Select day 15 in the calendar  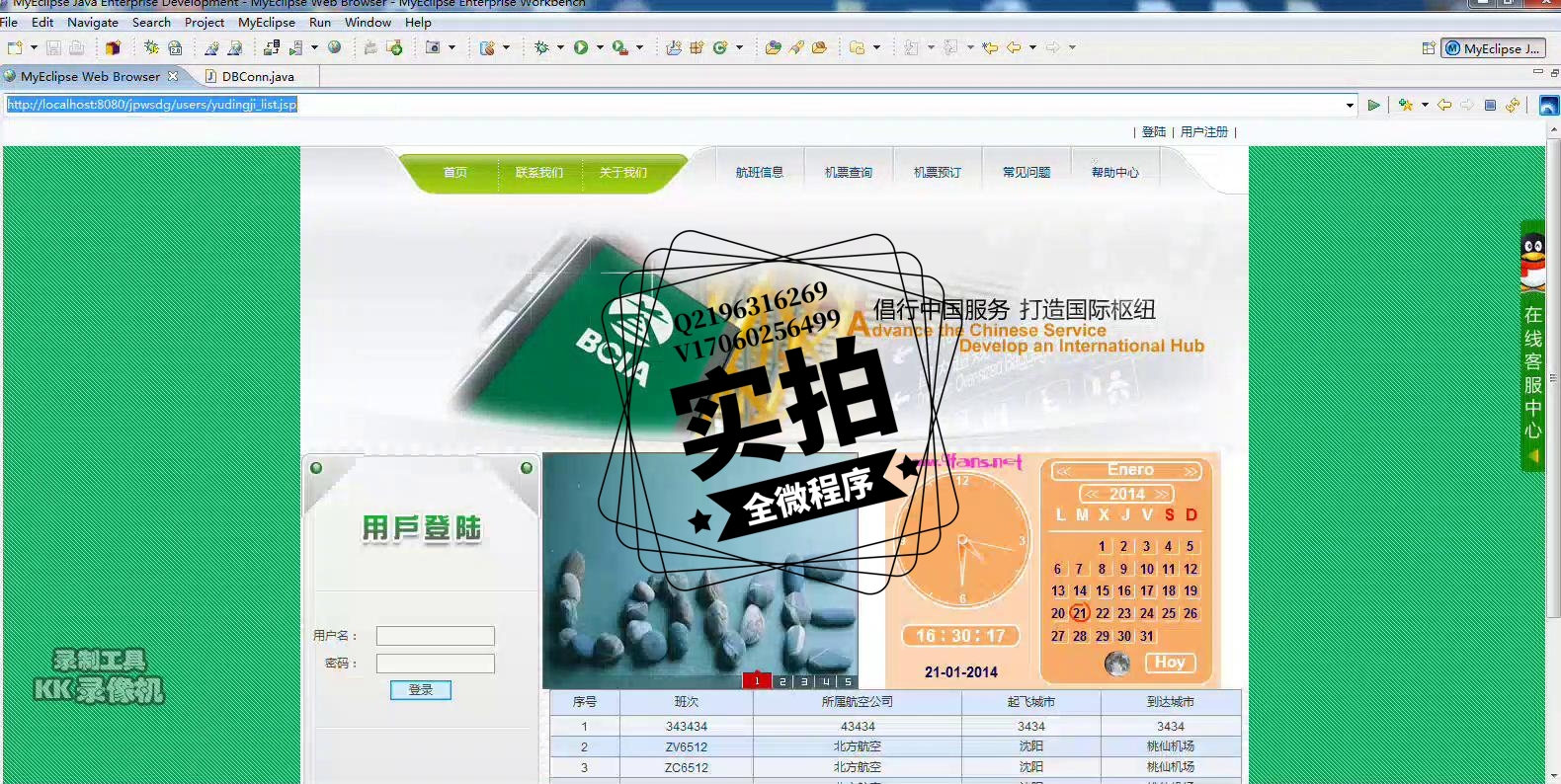pos(1103,590)
